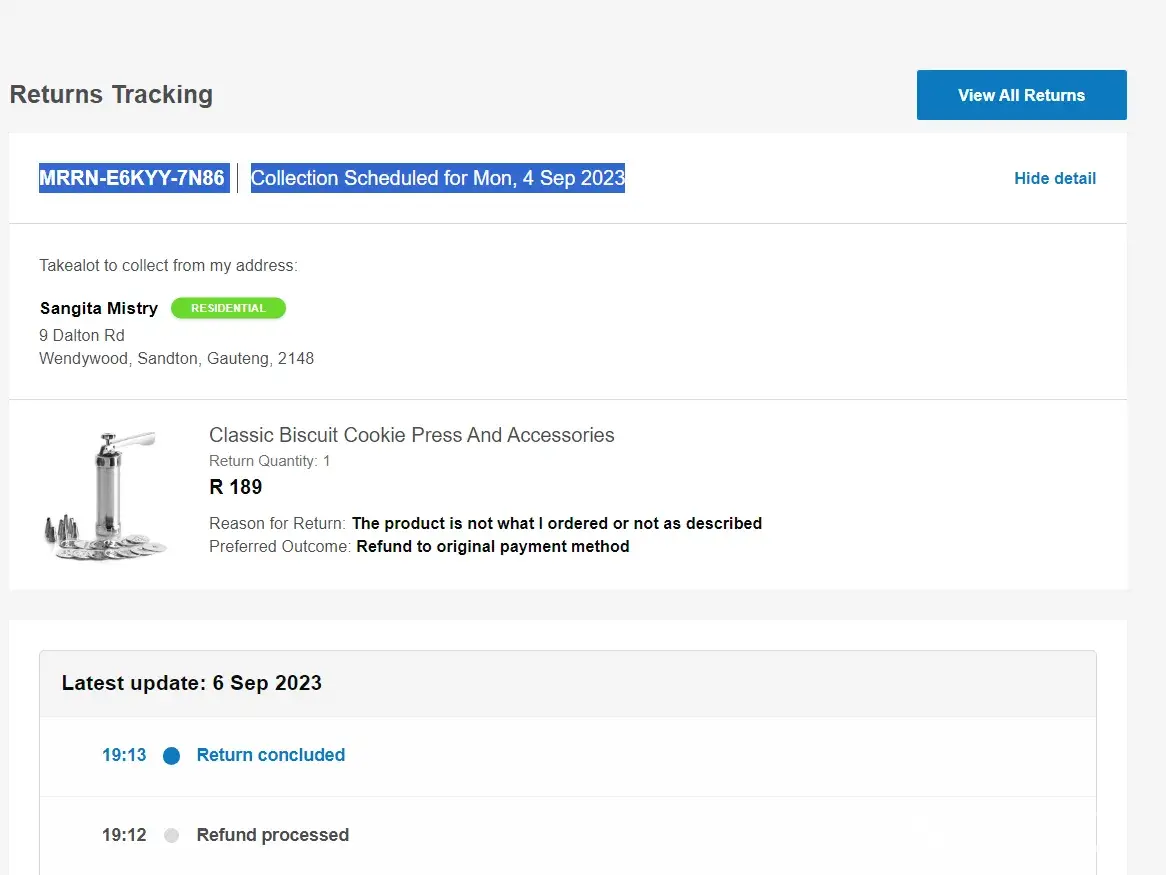Click the Returns Tracking page heading
Screen dimensions: 1166x875
(x=111, y=95)
